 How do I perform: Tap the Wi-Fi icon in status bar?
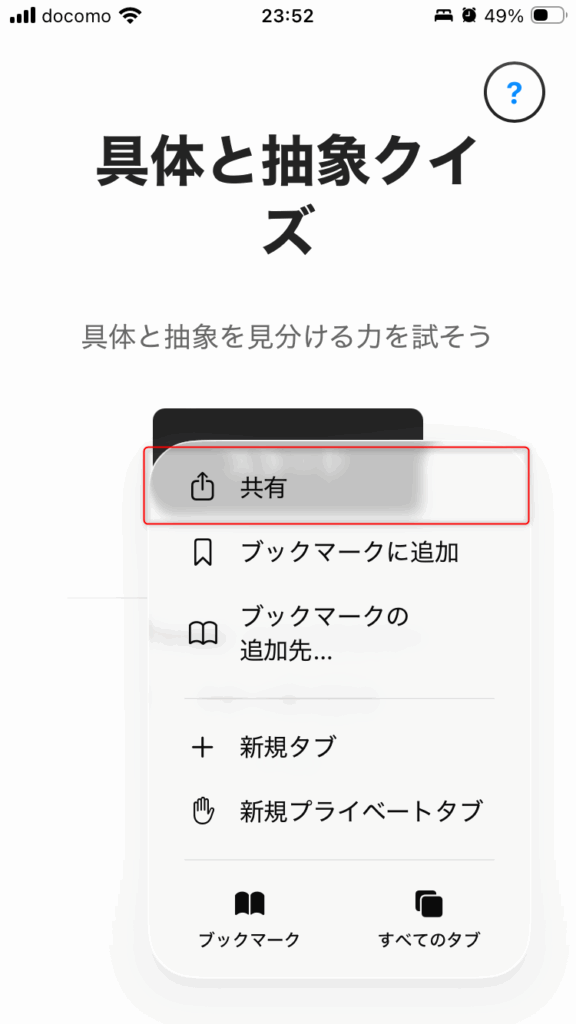click(x=131, y=16)
